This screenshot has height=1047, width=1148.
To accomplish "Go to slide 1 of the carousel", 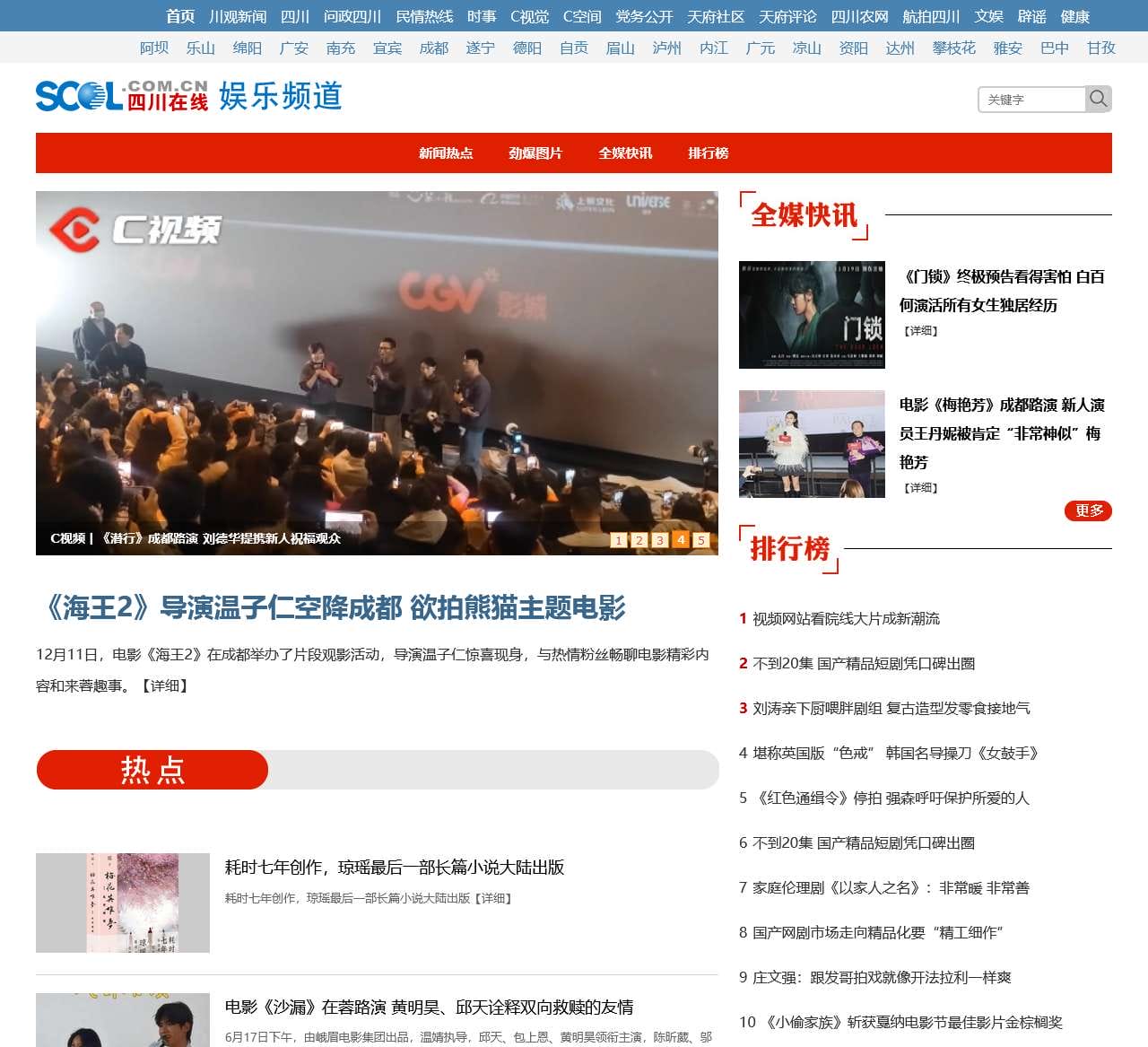I will coord(619,540).
